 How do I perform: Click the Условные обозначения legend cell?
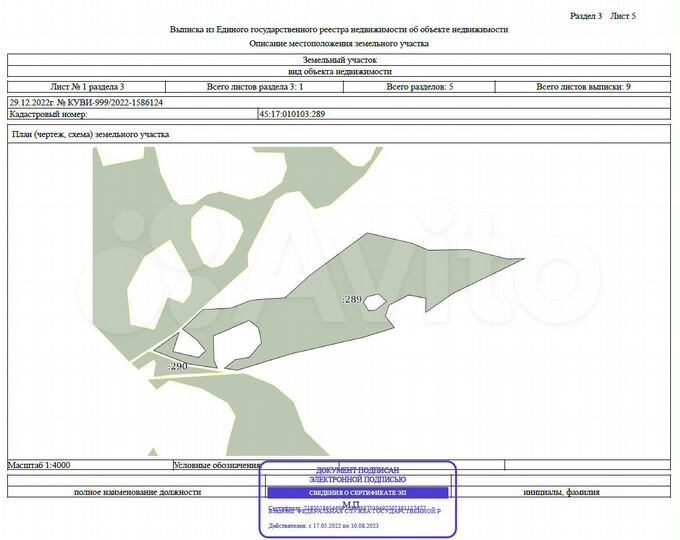[x=216, y=465]
